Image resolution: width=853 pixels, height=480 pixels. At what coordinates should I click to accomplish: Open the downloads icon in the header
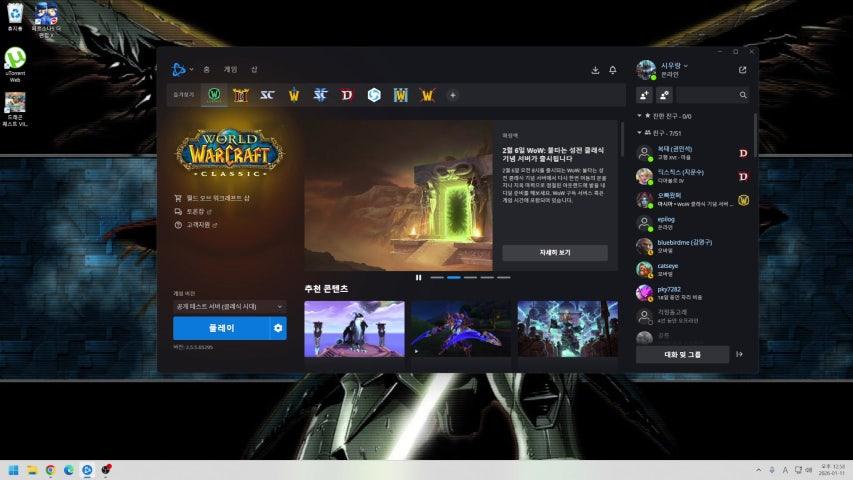coord(595,70)
